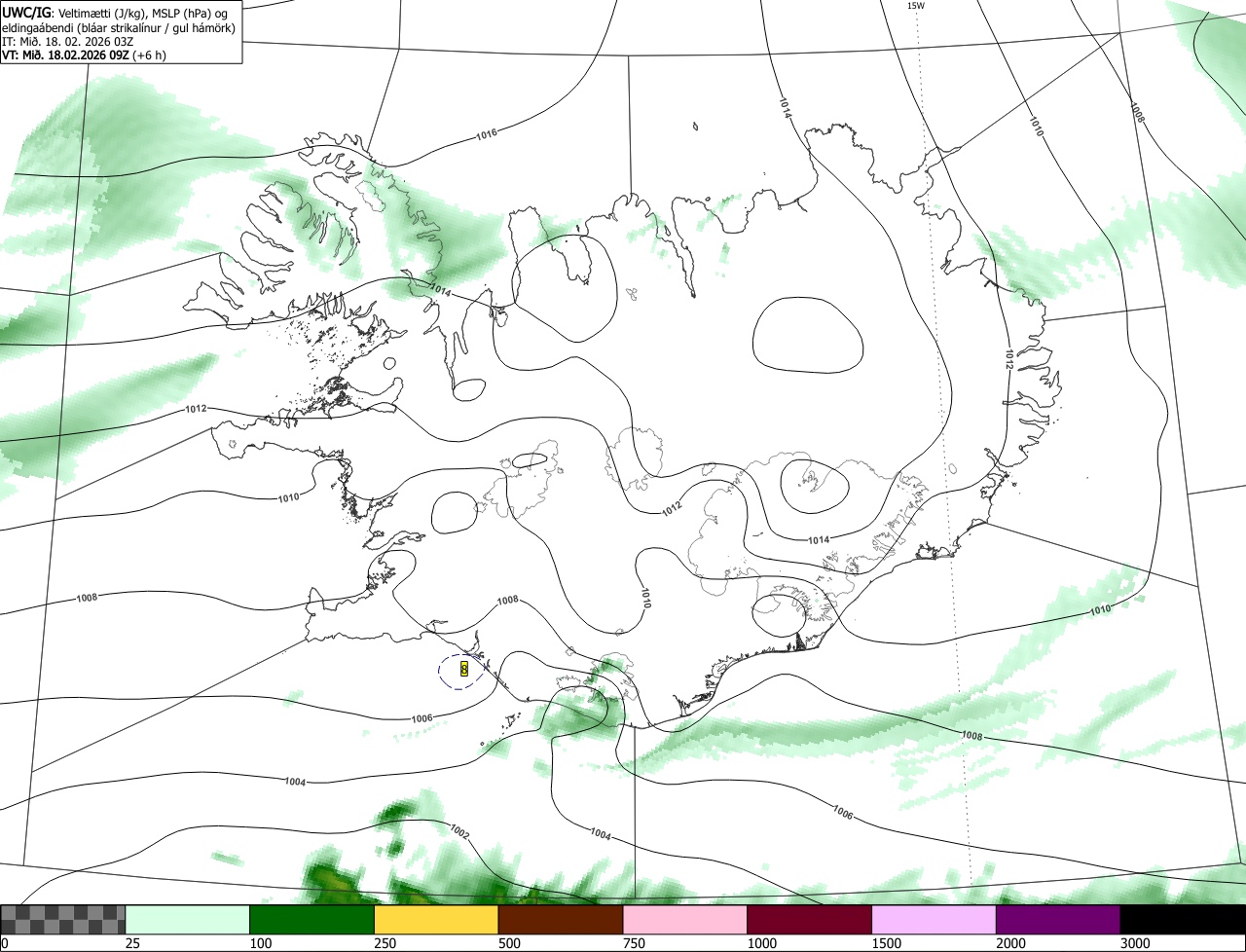Viewport: 1246px width, 952px height.
Task: Click the light green 25–100 J/kg legend swatch
Action: pos(188,920)
